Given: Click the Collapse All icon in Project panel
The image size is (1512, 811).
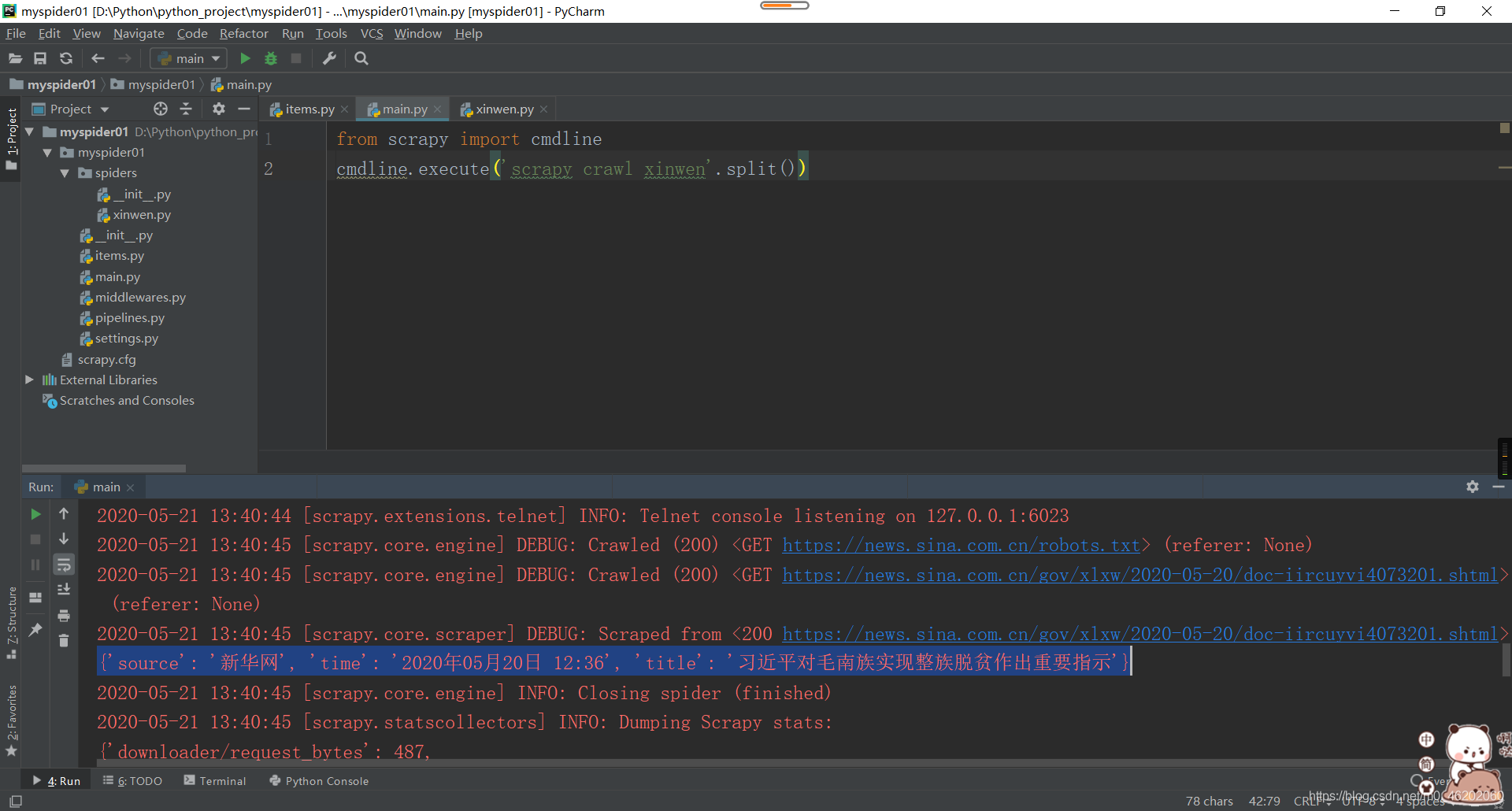Looking at the screenshot, I should click(x=187, y=109).
